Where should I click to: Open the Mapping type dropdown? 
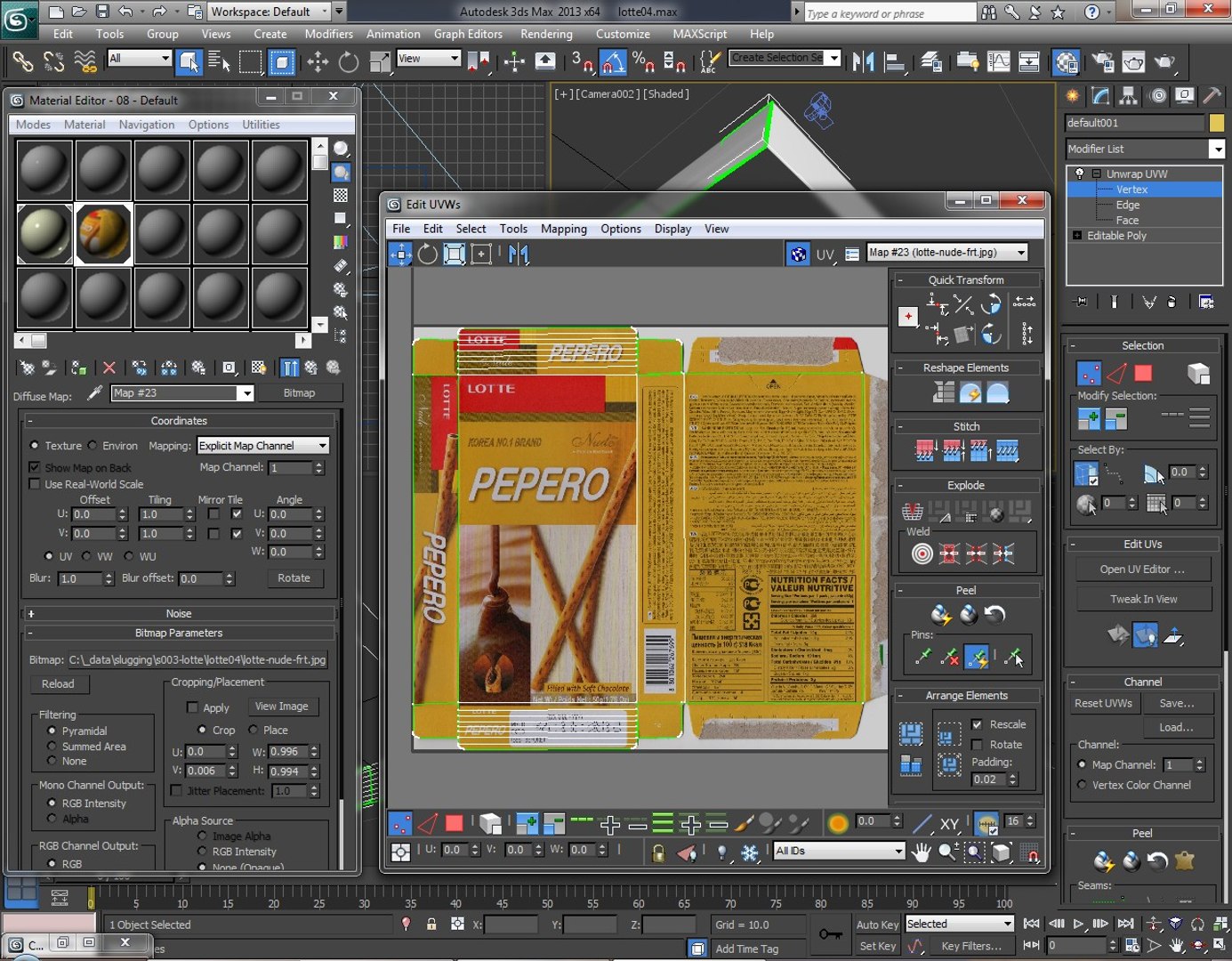[262, 446]
